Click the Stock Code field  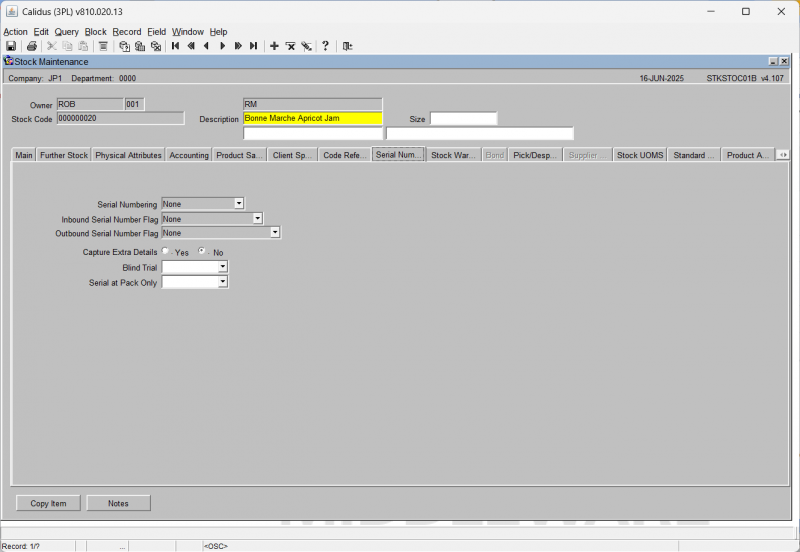(x=120, y=118)
